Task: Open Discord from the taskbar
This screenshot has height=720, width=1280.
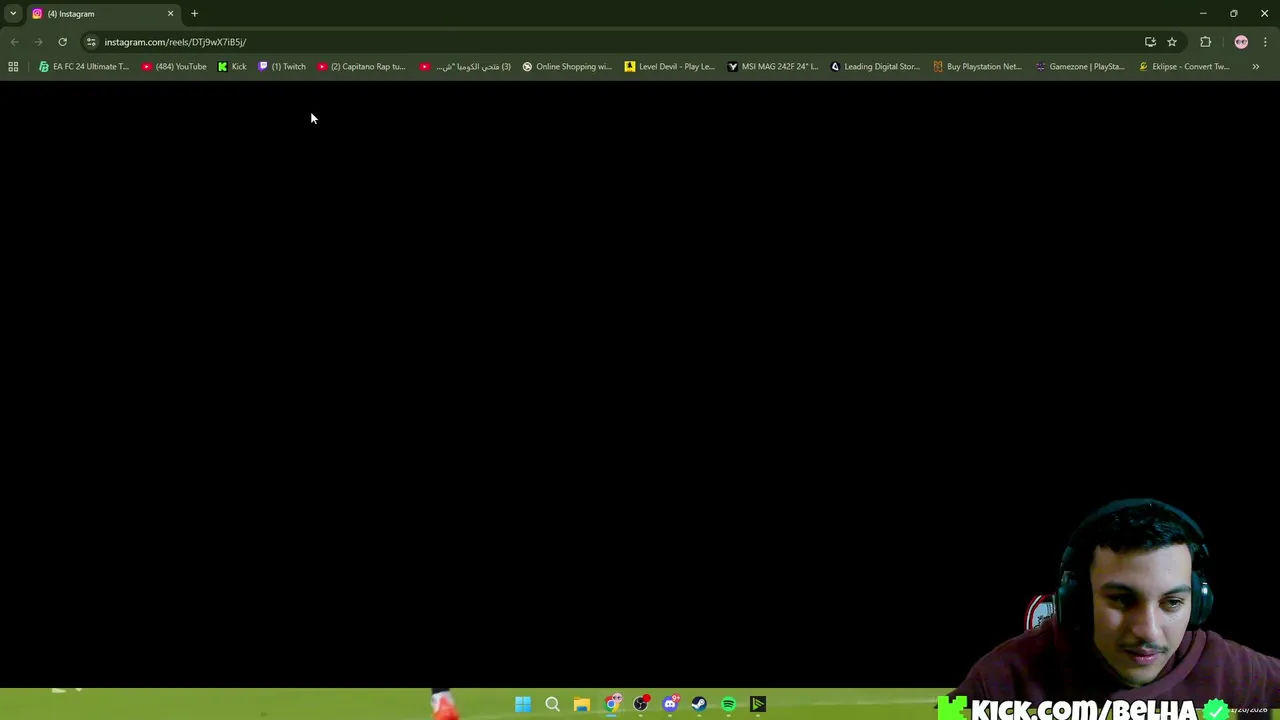Action: pyautogui.click(x=670, y=704)
